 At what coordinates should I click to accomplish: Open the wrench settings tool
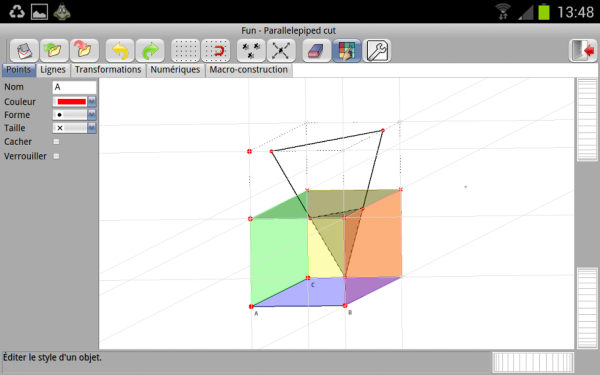[x=377, y=50]
